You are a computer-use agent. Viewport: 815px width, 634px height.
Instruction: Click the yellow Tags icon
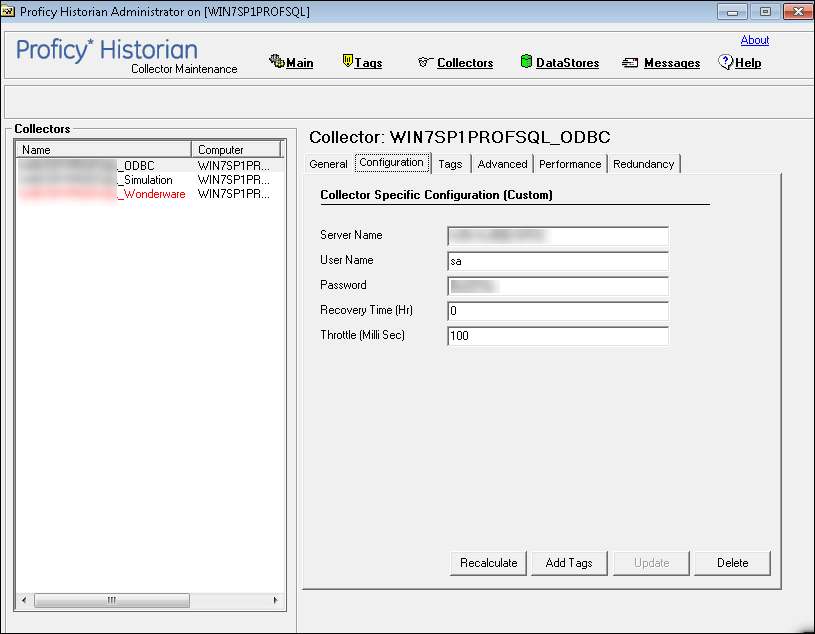point(348,61)
